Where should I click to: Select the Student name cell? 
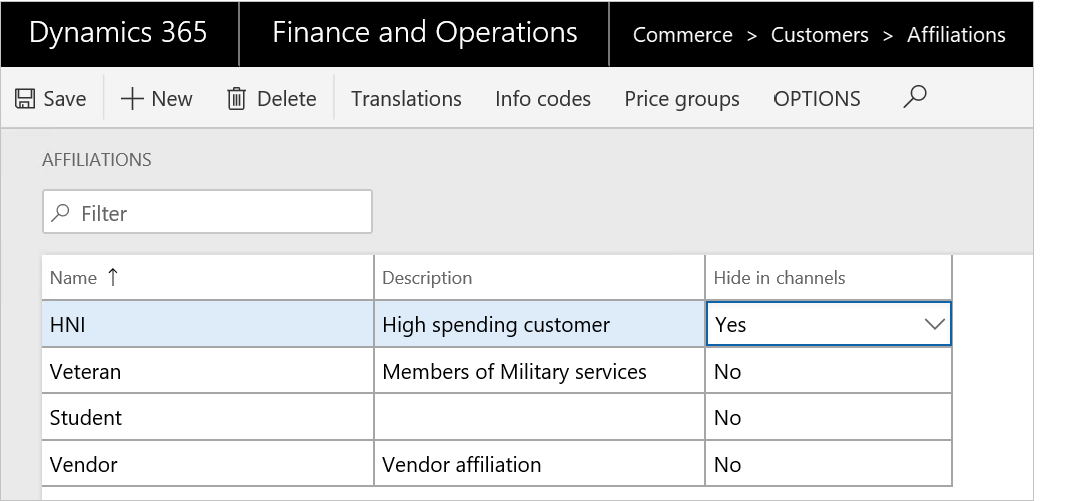pos(207,417)
